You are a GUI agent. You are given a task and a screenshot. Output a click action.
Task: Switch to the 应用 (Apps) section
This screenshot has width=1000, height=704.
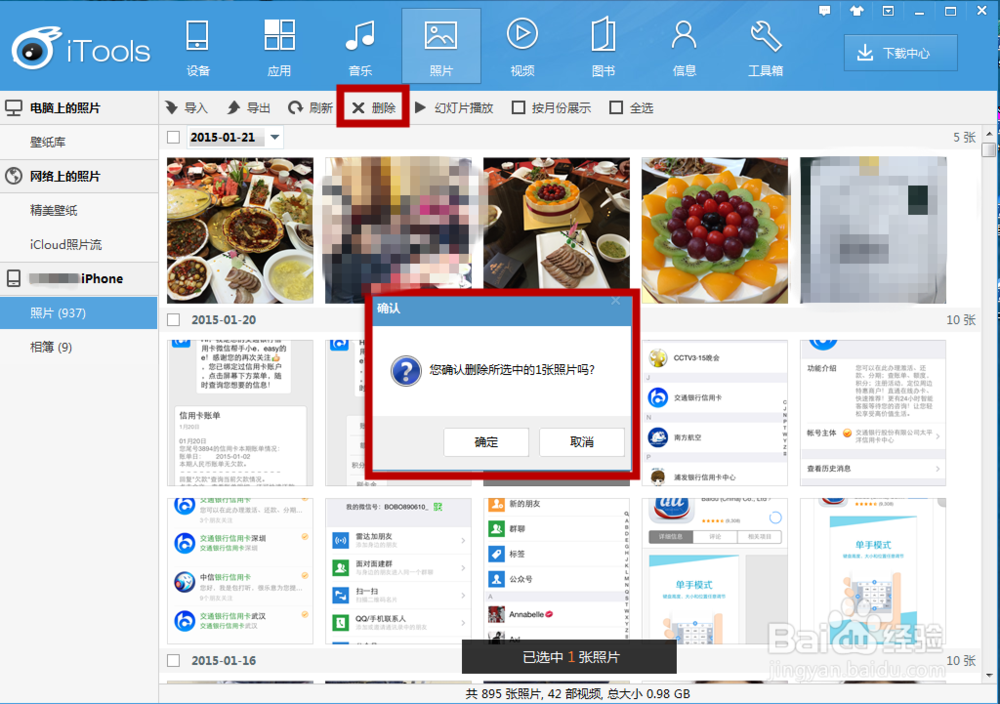279,45
